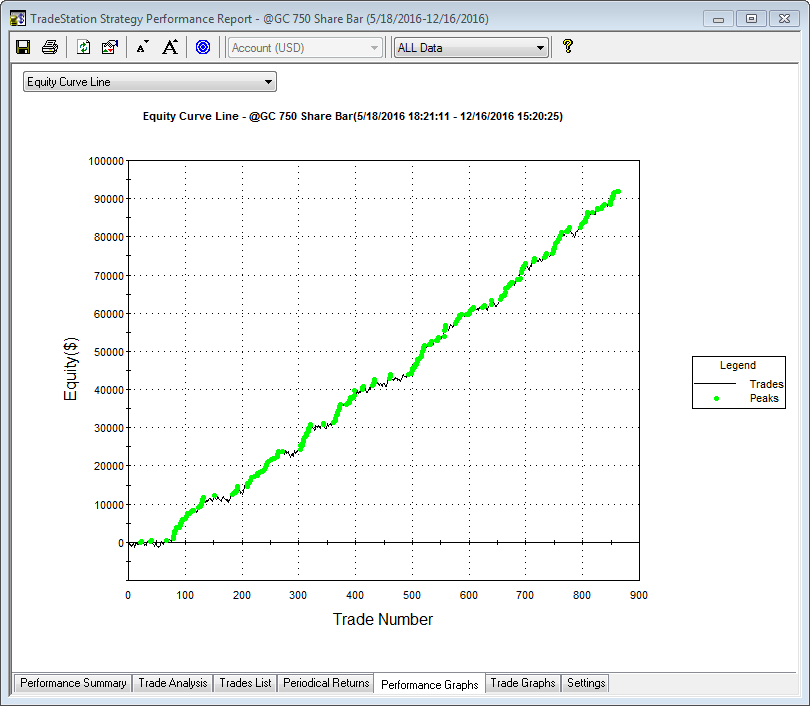The image size is (810, 706).
Task: Click the green Peaks legend marker
Action: 716,398
